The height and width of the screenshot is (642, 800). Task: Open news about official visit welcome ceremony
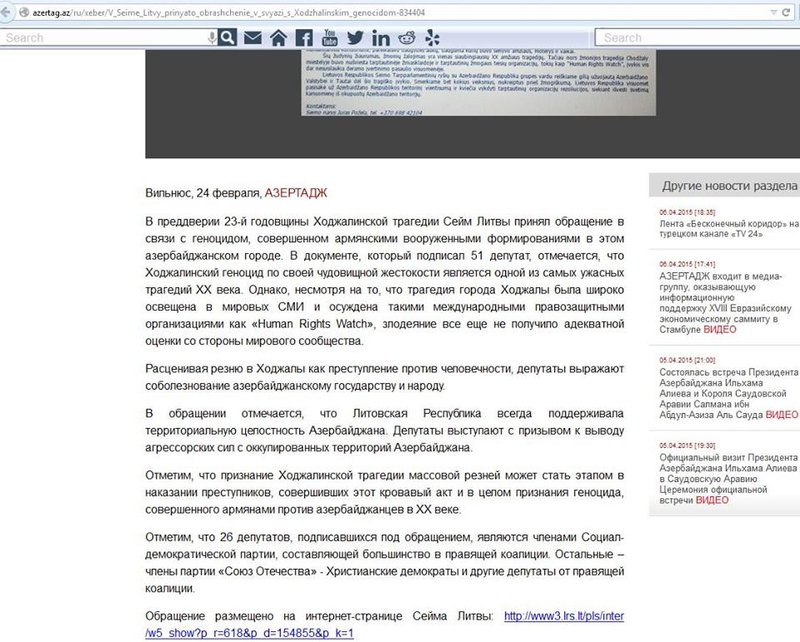(725, 480)
